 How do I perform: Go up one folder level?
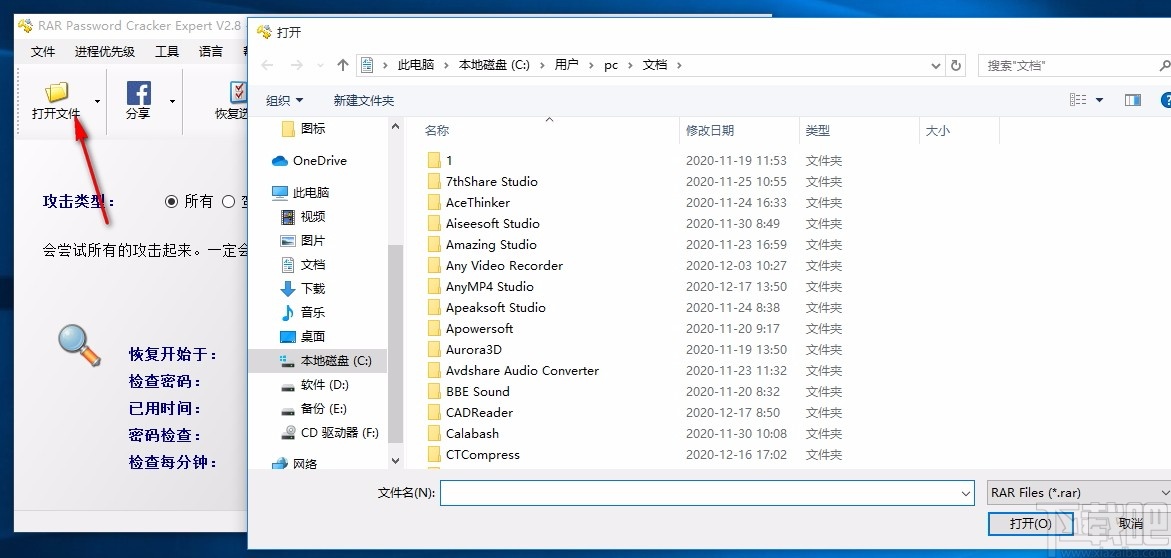[343, 65]
